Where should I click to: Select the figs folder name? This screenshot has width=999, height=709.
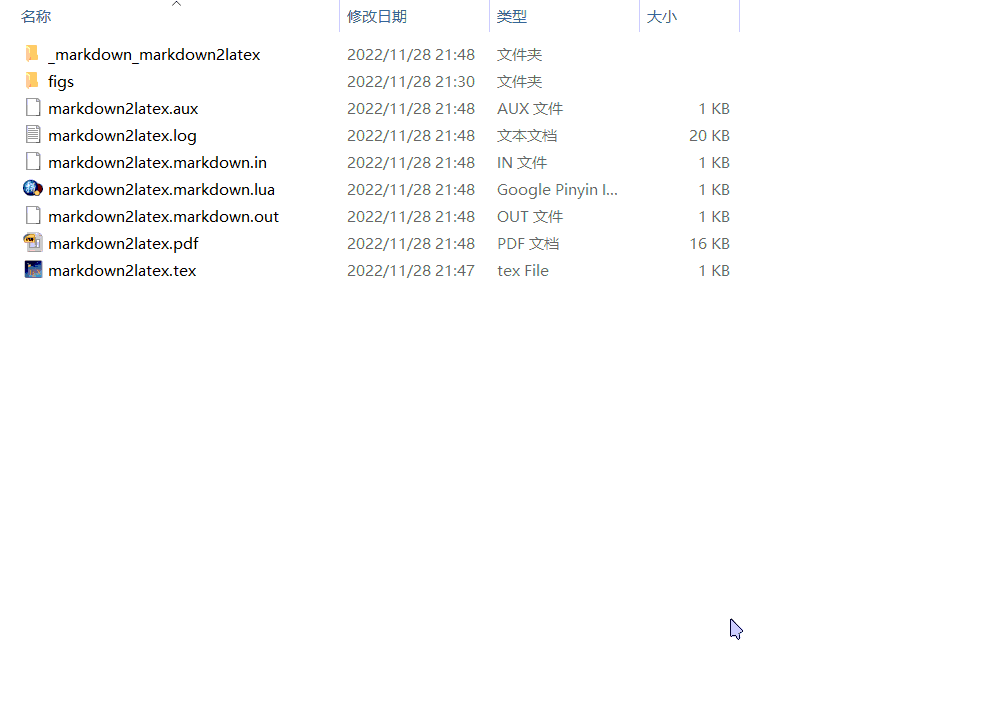(x=61, y=82)
